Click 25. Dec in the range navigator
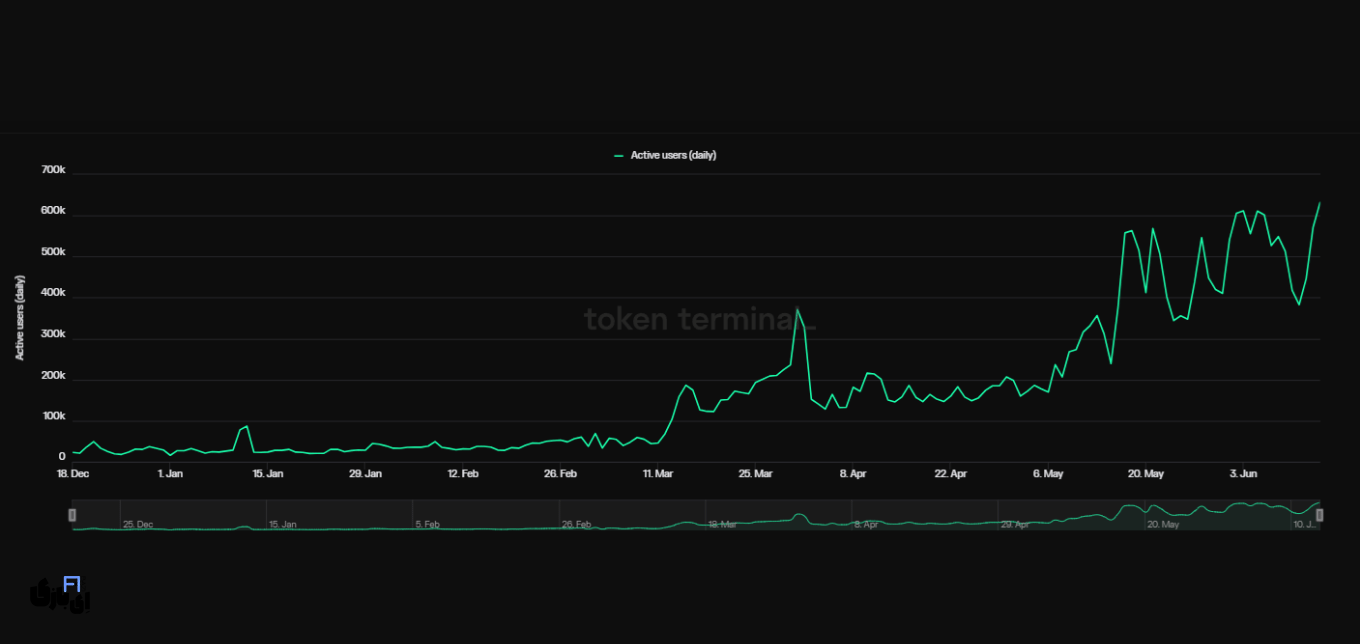 point(138,524)
